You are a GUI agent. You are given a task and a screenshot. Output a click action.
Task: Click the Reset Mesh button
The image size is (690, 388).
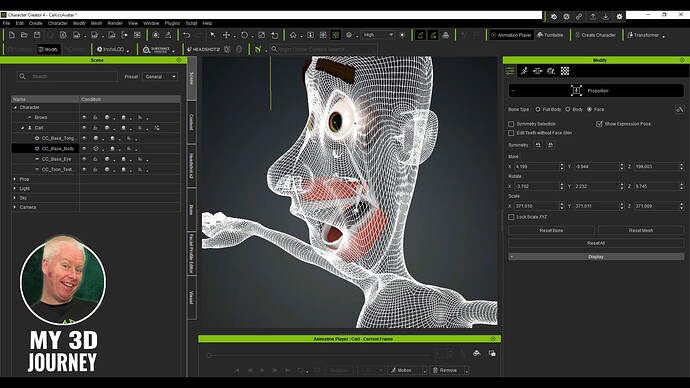[641, 231]
